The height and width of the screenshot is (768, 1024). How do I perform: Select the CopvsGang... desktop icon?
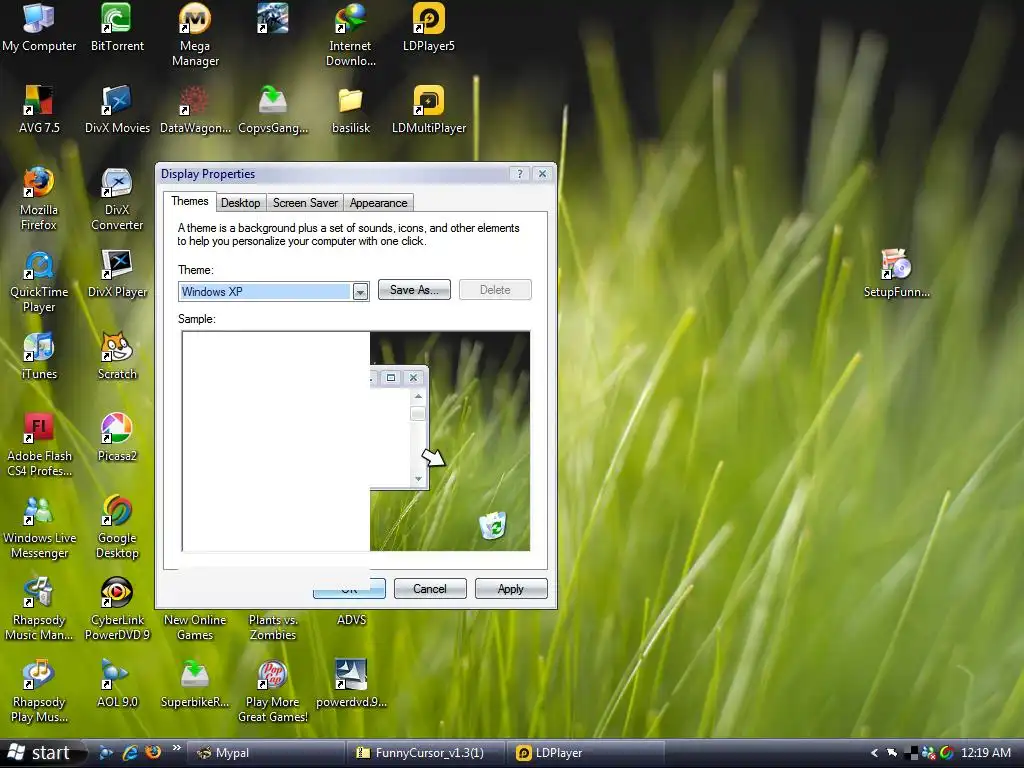273,110
